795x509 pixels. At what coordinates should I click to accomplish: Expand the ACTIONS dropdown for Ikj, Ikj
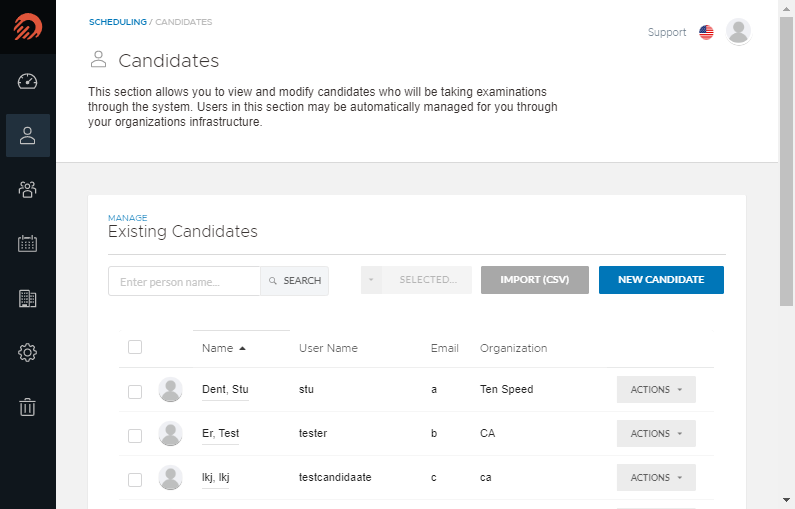coord(656,478)
